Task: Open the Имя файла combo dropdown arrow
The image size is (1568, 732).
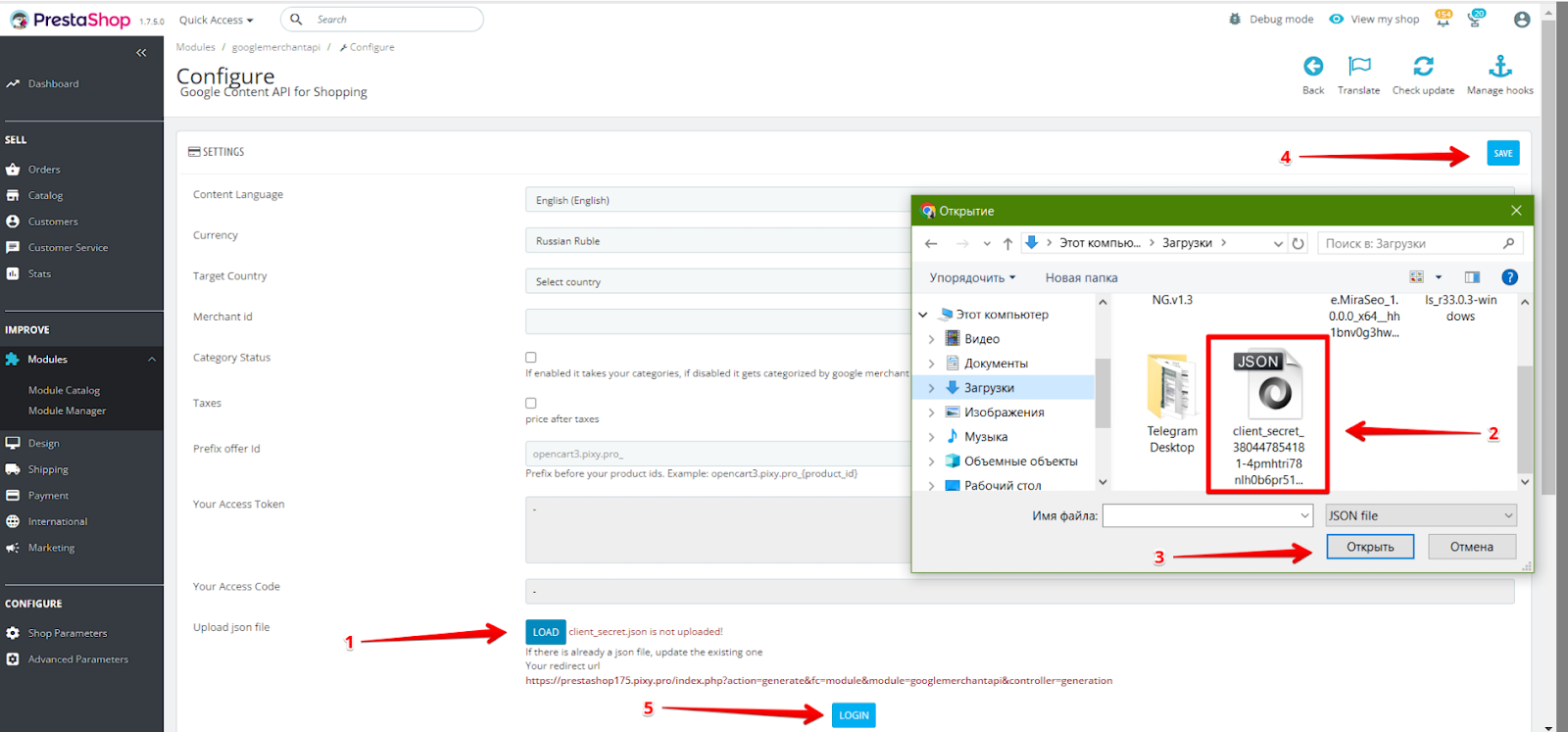Action: (1304, 515)
